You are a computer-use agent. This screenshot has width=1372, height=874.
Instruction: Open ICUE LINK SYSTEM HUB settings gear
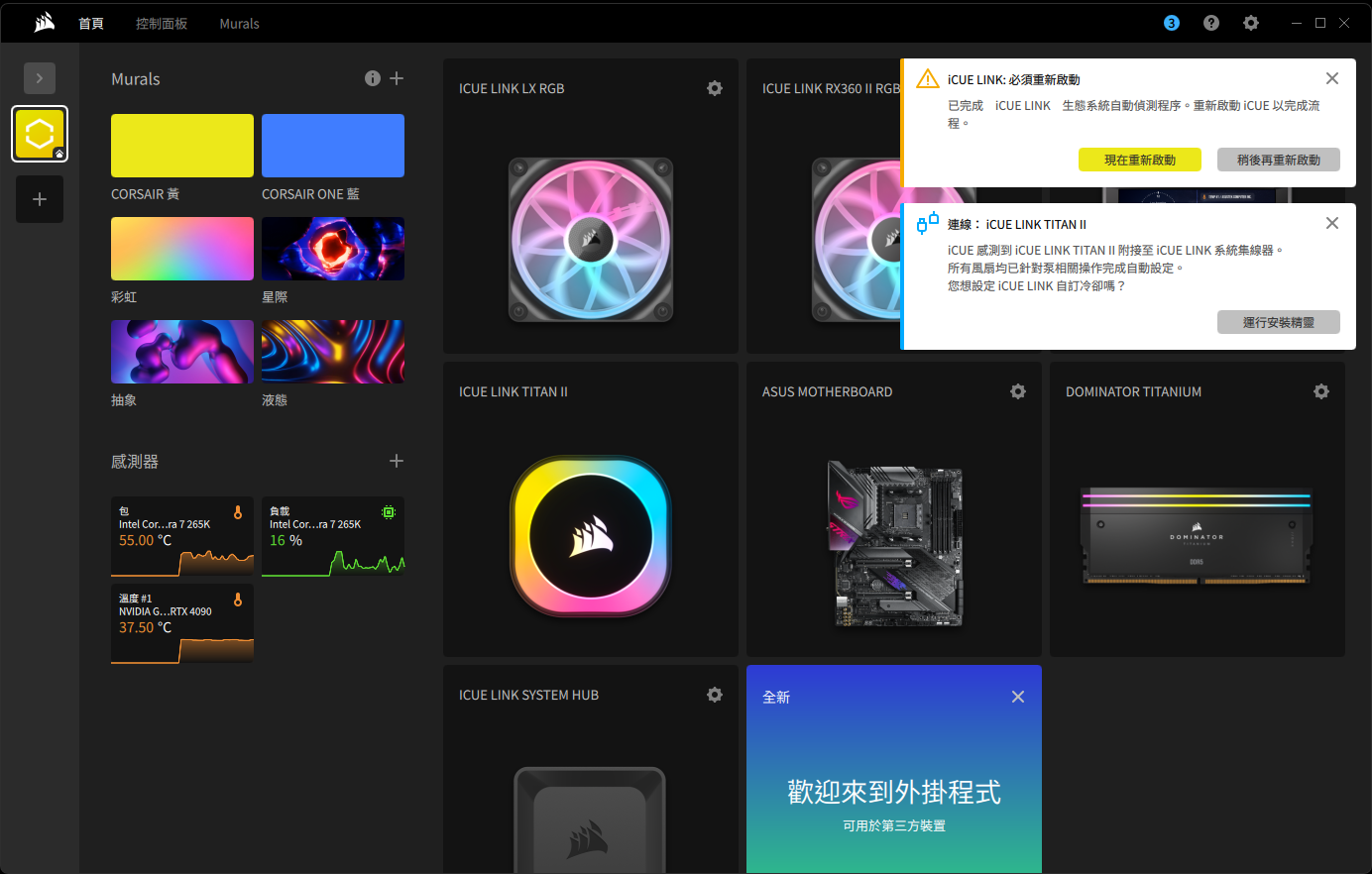[715, 695]
